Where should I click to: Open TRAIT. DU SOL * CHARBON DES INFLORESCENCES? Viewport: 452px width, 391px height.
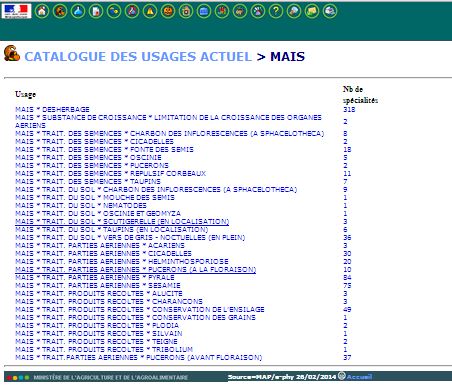pyautogui.click(x=156, y=189)
